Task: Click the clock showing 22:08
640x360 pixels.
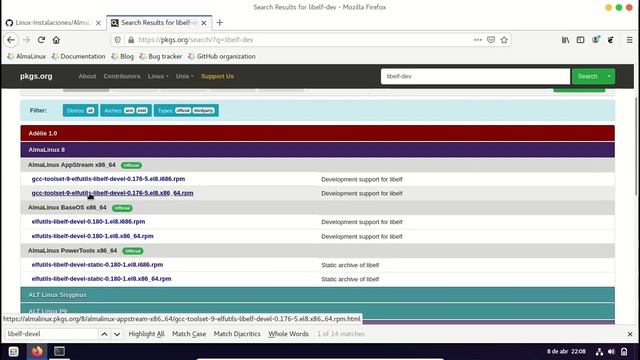Action: click(566, 351)
